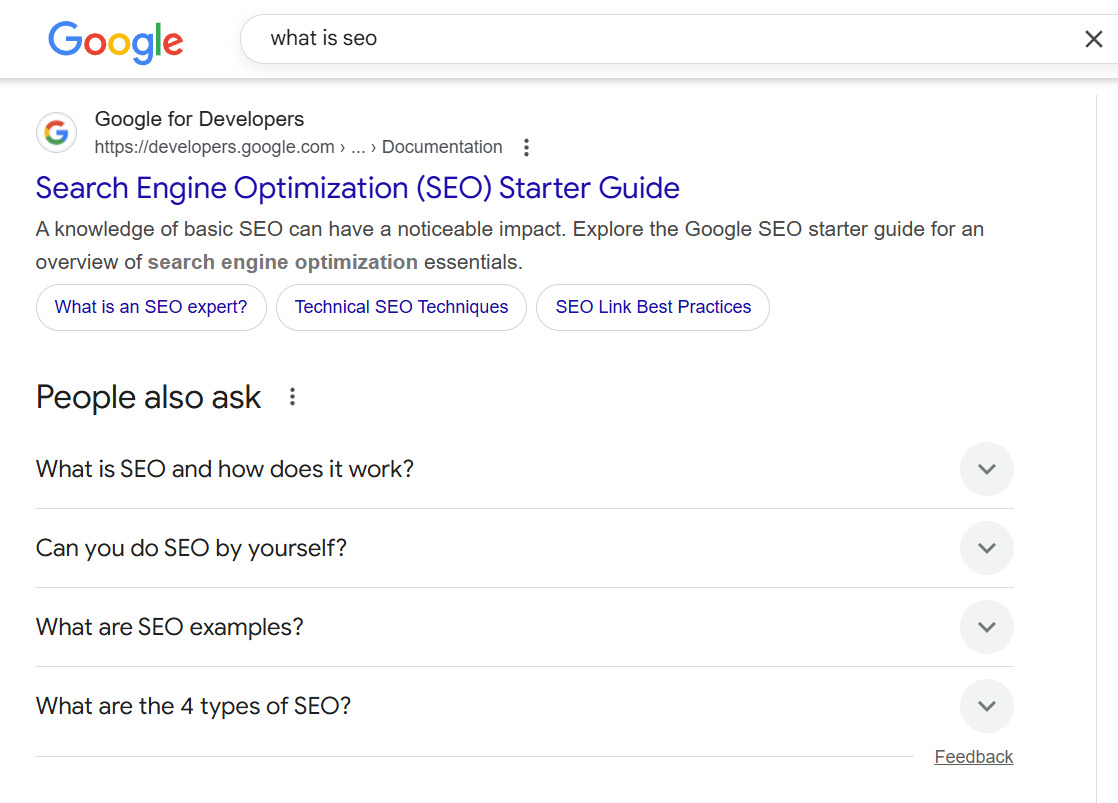
Task: Open the Documentation breadcrumb
Action: (x=442, y=147)
